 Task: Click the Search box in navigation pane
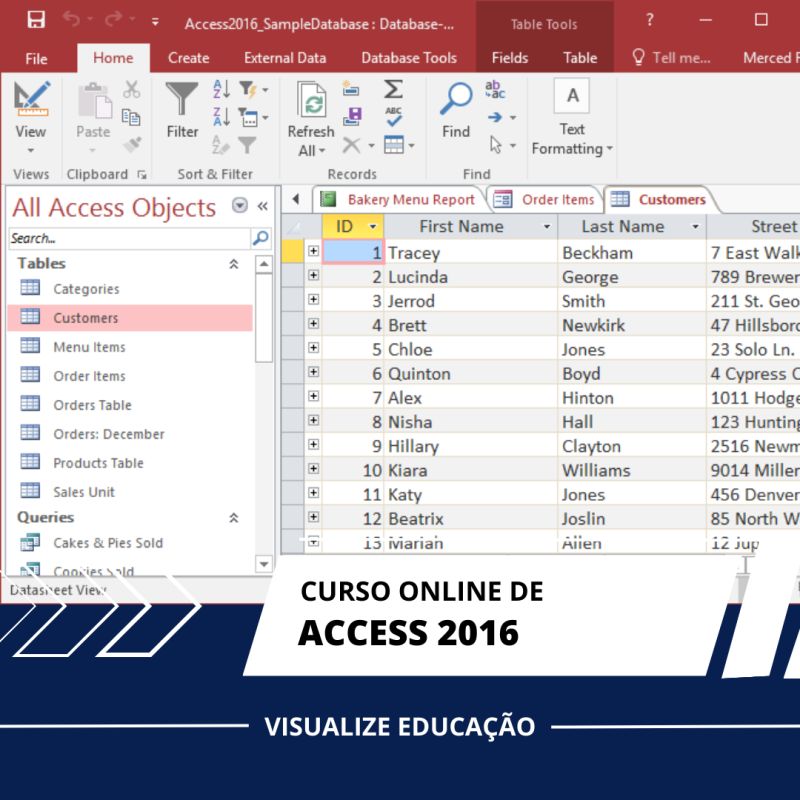(130, 238)
